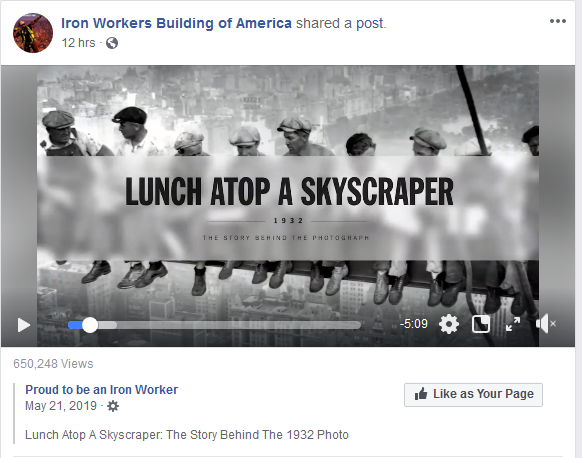This screenshot has height=458, width=582.
Task: Click the thumbs-up icon on Like button
Action: point(421,393)
